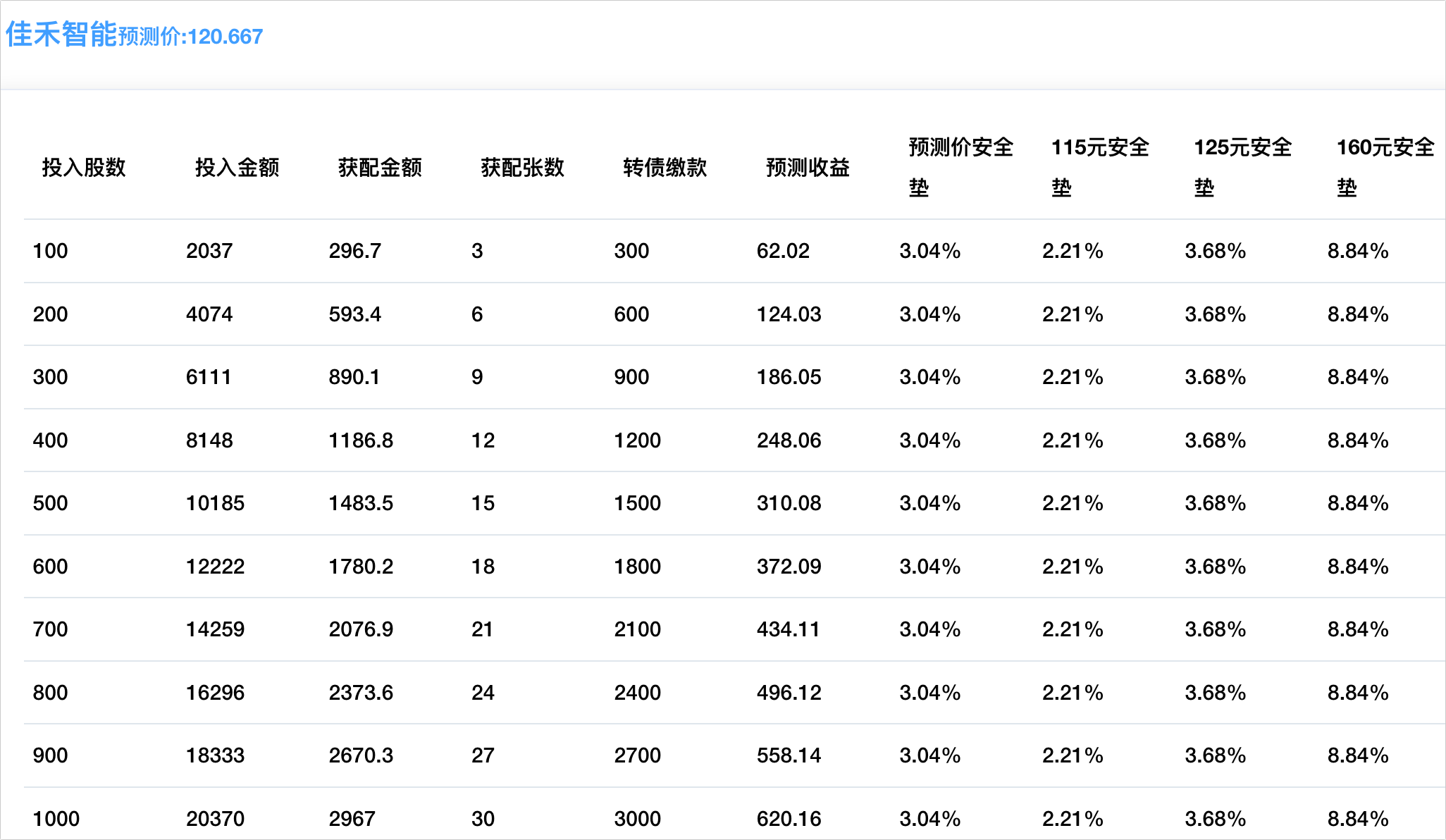The image size is (1446, 840).
Task: Select the 投入股数 column header
Action: [x=84, y=168]
